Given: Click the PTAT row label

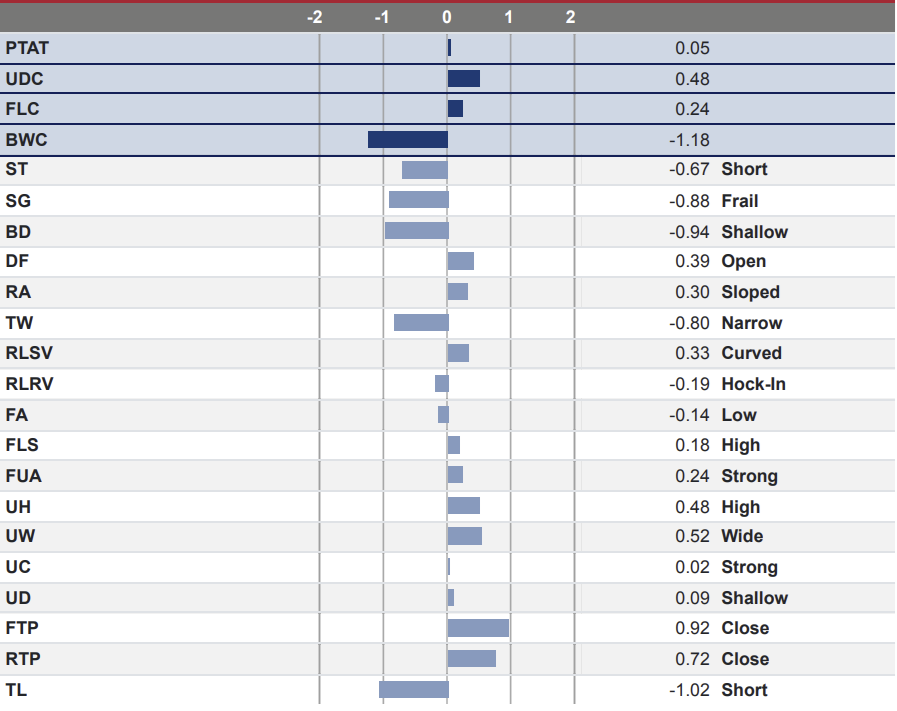Looking at the screenshot, I should [27, 48].
